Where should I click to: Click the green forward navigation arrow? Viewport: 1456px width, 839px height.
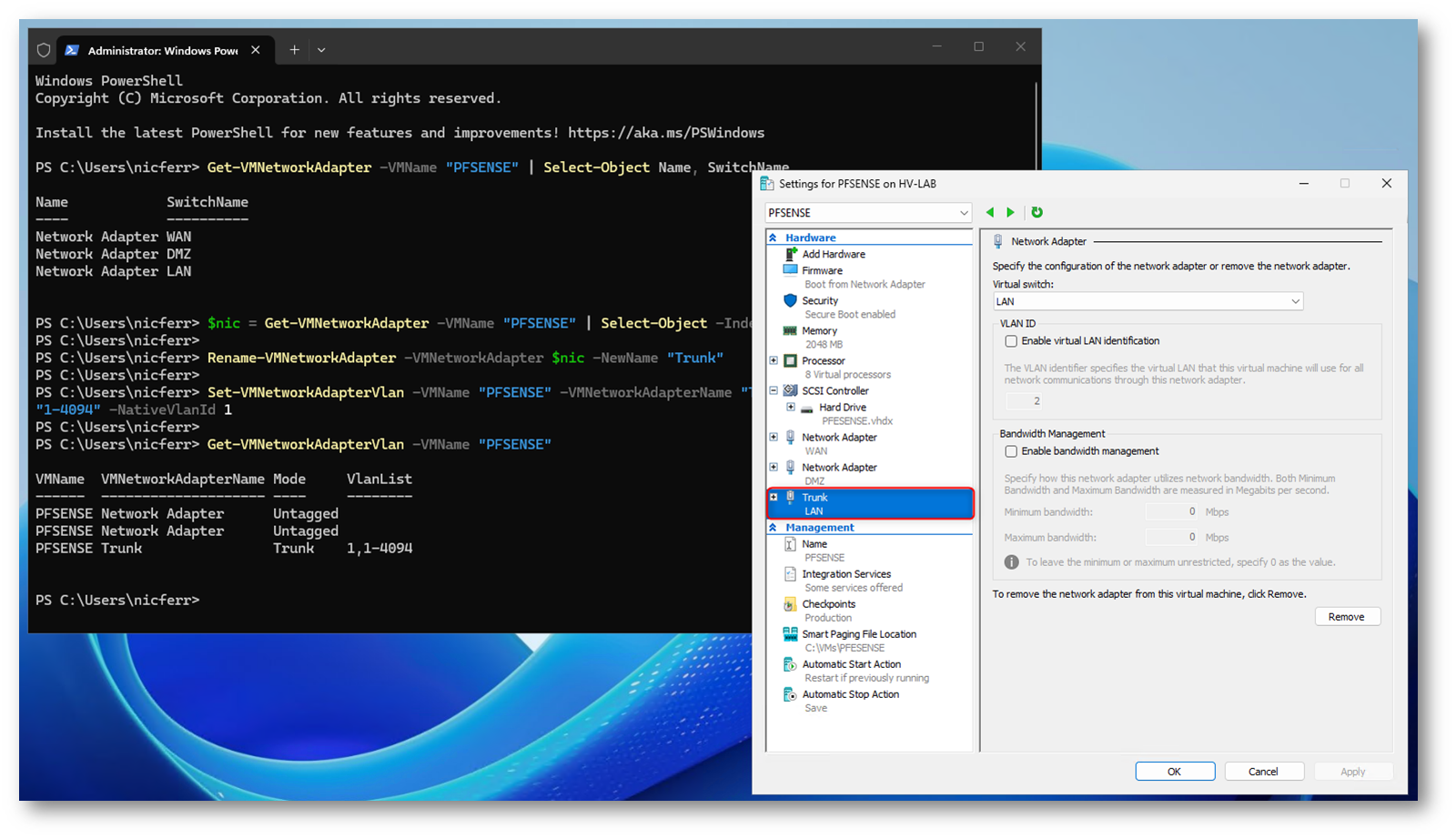1010,212
